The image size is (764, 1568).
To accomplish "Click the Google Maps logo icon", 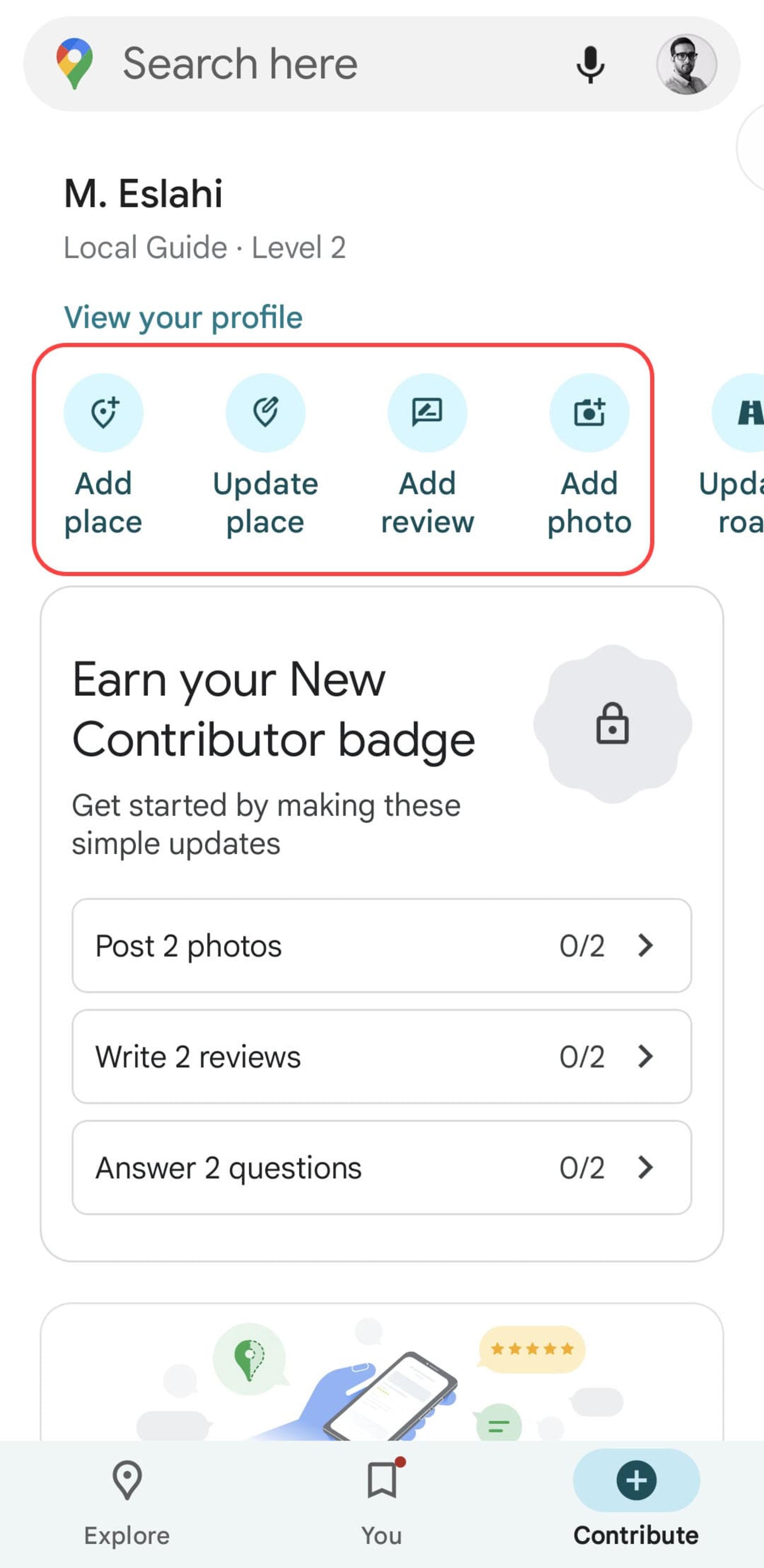I will 74,64.
